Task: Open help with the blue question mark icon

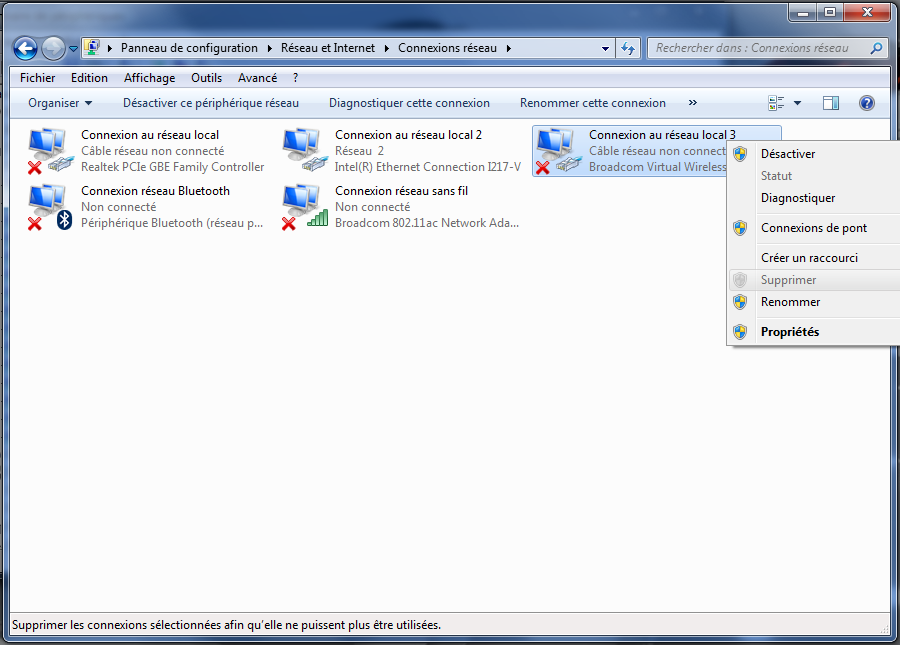Action: (867, 103)
